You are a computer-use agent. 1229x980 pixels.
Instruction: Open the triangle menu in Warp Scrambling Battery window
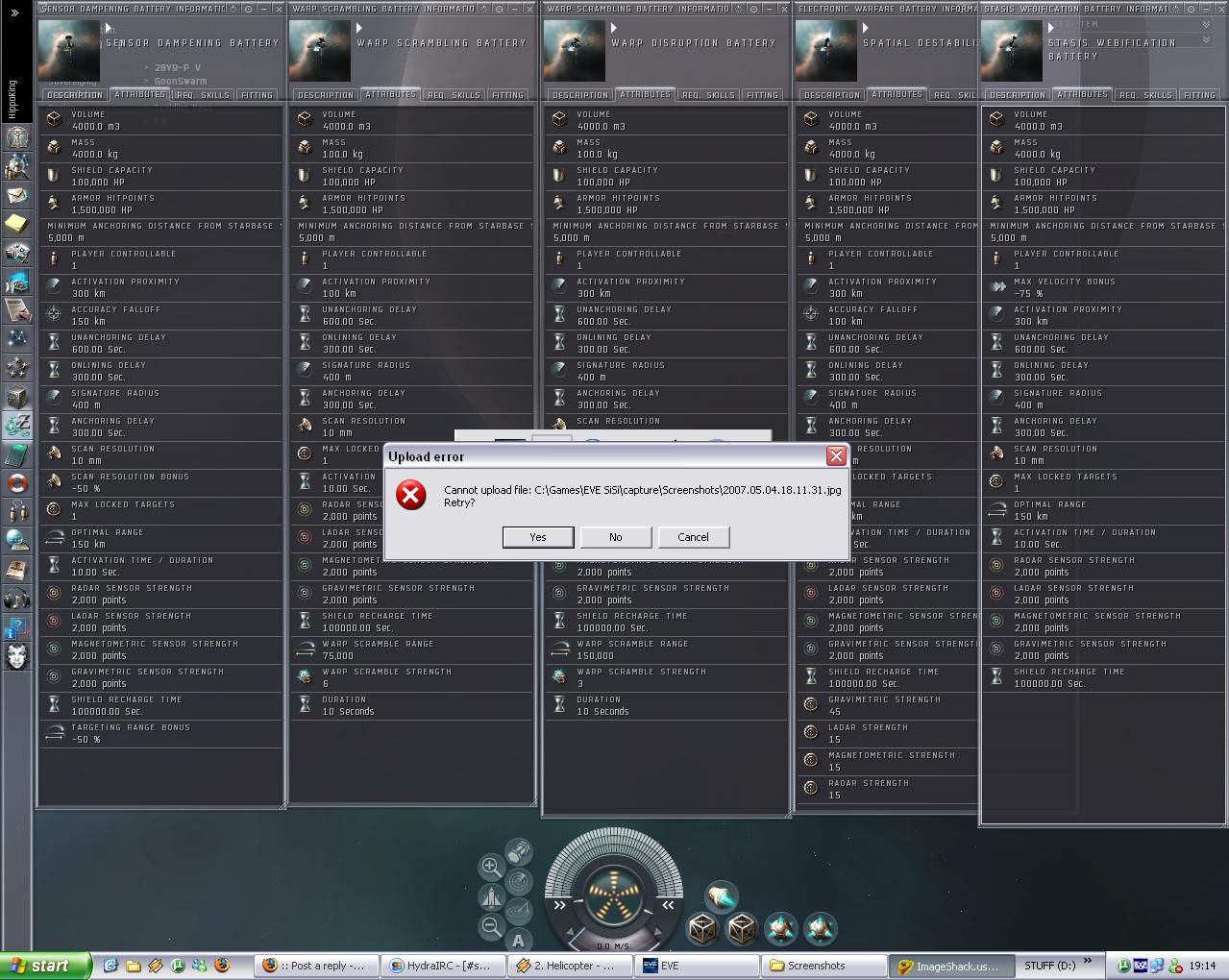[x=360, y=29]
